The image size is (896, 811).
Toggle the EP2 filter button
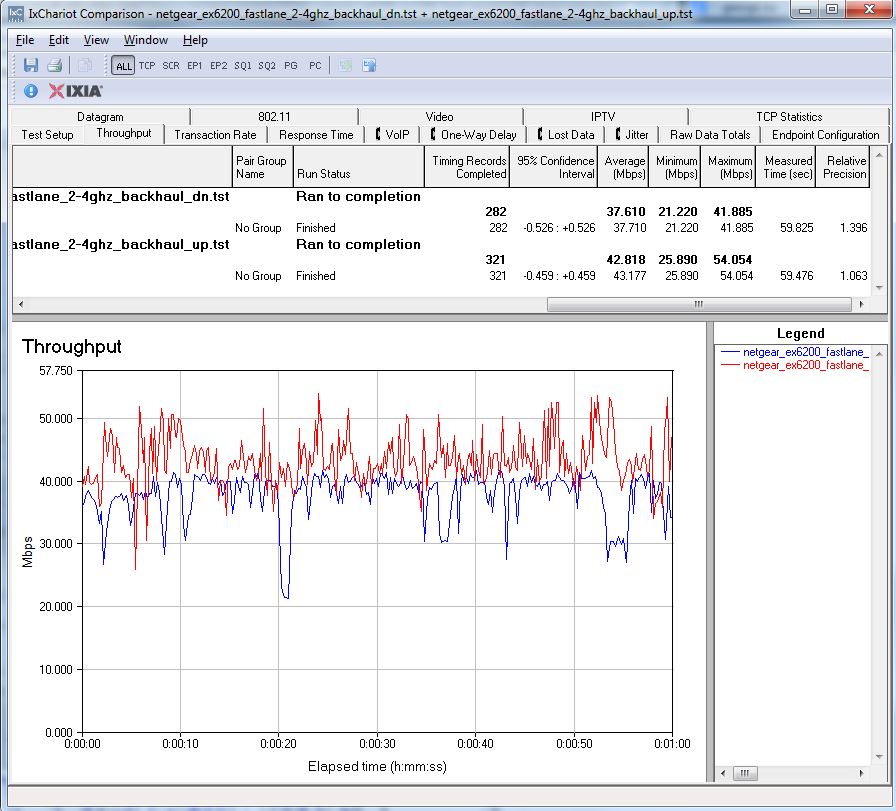pyautogui.click(x=218, y=66)
